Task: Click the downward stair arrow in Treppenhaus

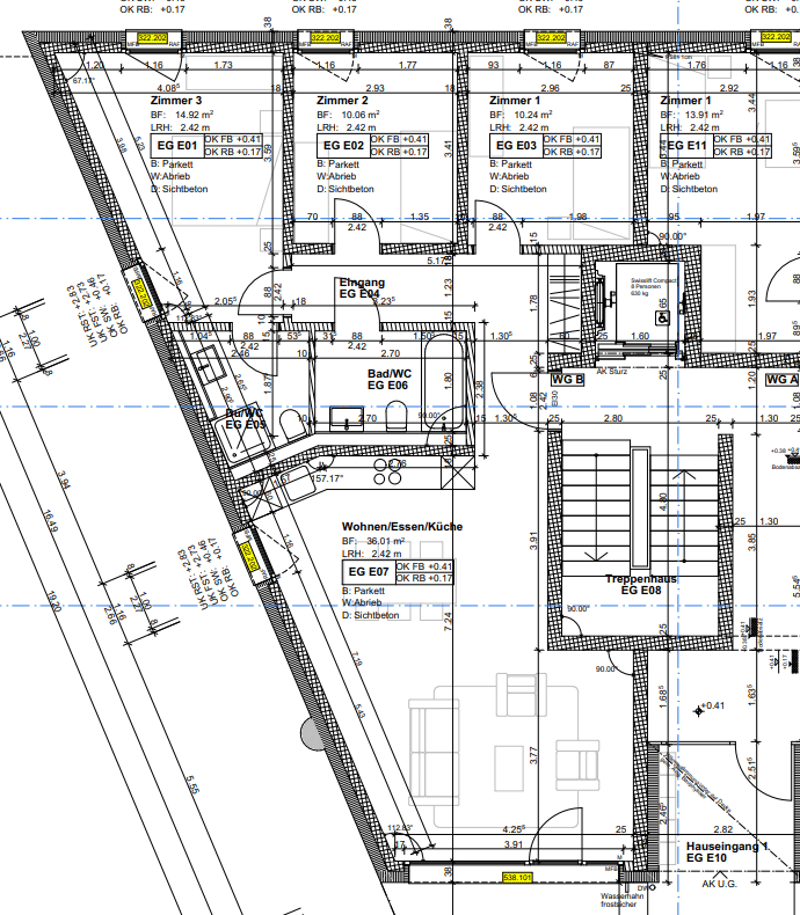Action: [596, 508]
